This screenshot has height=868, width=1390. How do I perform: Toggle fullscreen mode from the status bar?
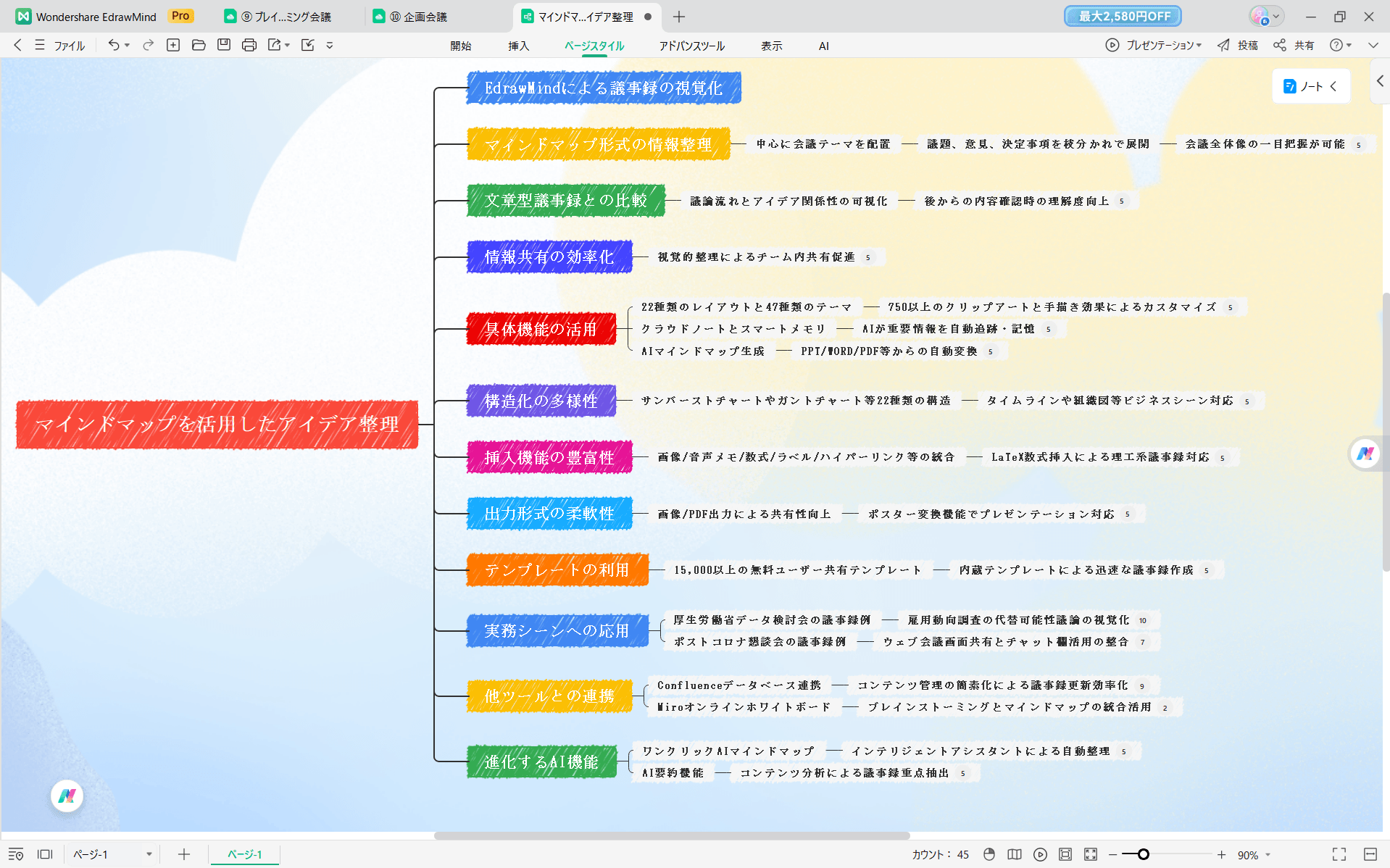1337,854
